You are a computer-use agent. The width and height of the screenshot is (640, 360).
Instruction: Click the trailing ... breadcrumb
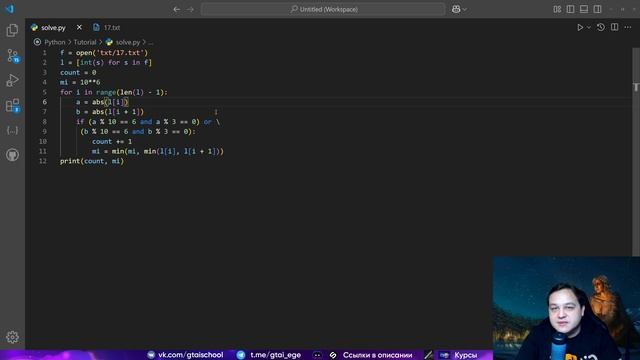[x=151, y=42]
